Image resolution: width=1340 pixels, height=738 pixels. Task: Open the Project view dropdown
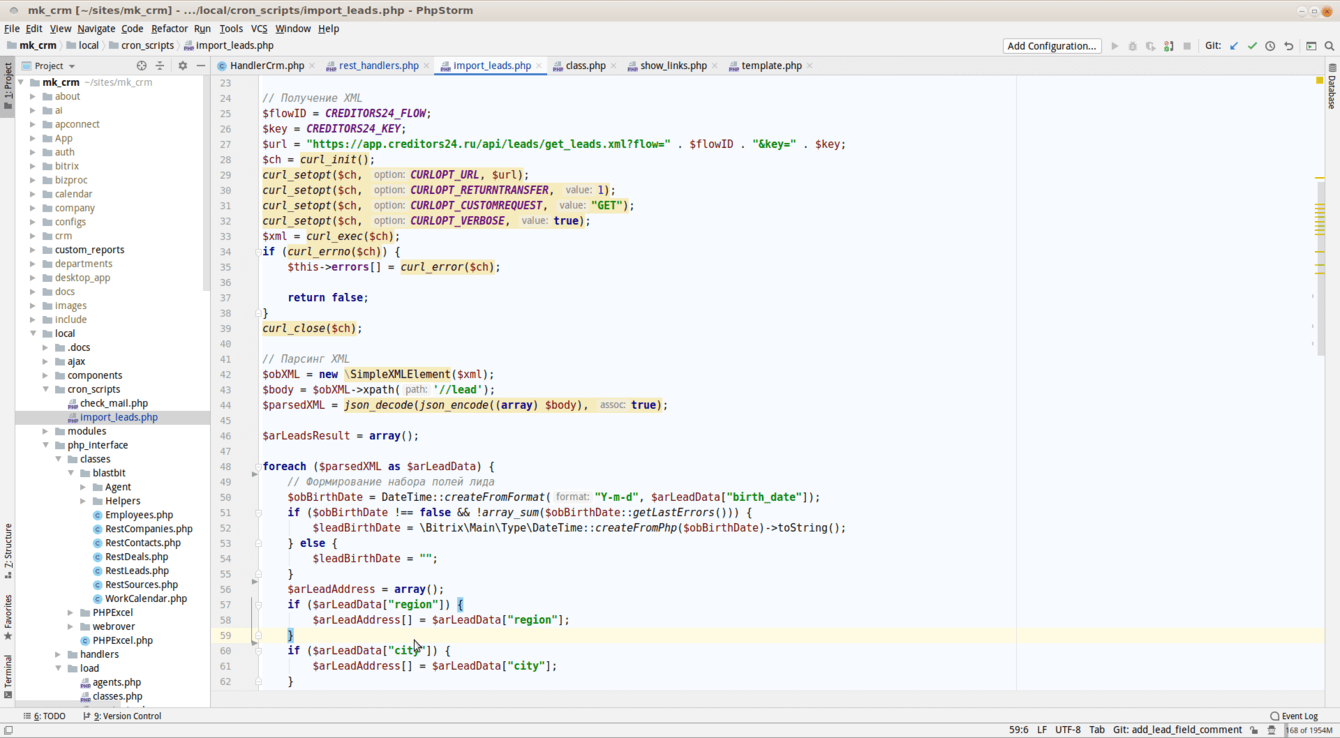[55, 66]
